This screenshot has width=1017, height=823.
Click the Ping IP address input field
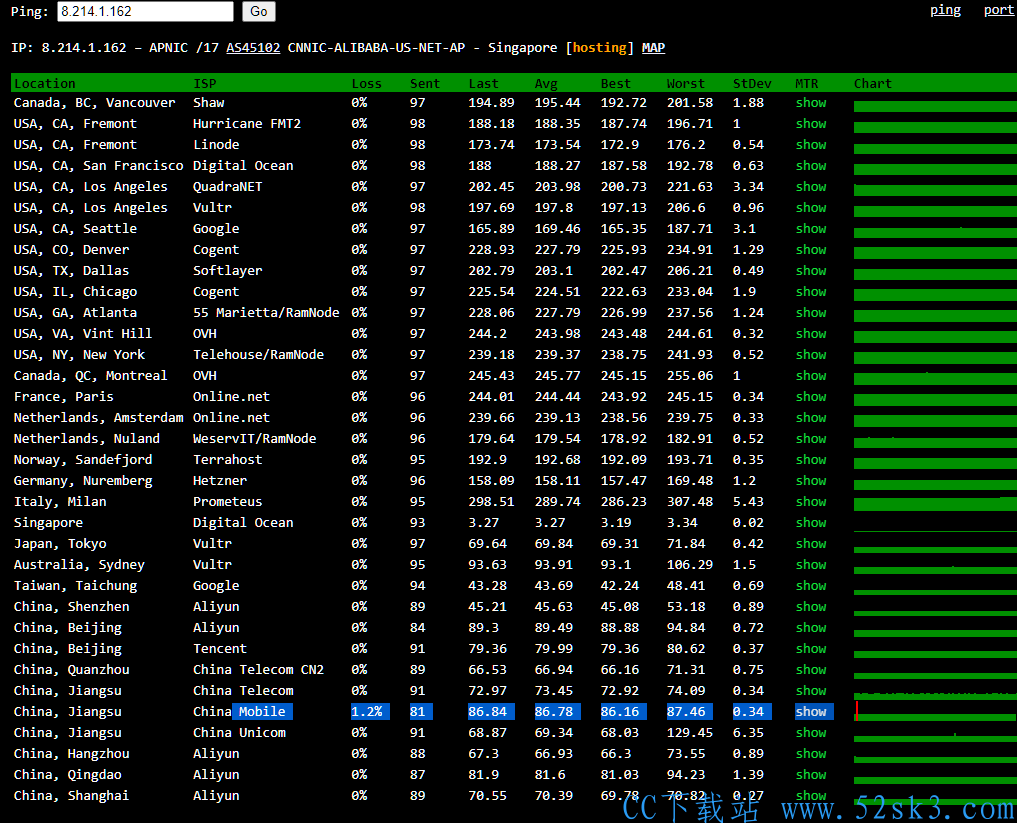pyautogui.click(x=145, y=12)
